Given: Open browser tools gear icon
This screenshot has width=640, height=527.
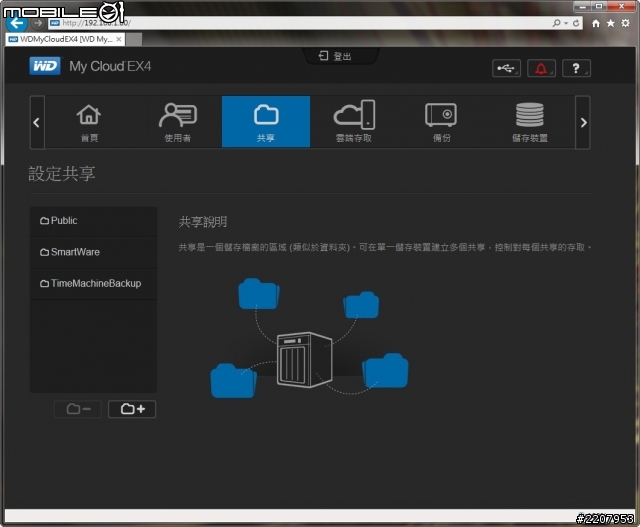Looking at the screenshot, I should point(626,23).
